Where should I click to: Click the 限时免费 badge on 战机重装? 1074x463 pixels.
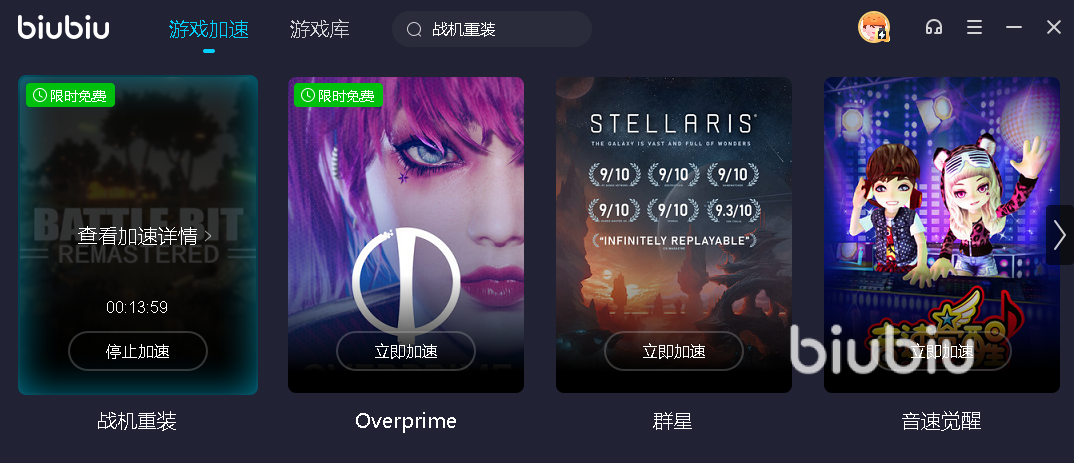click(70, 96)
